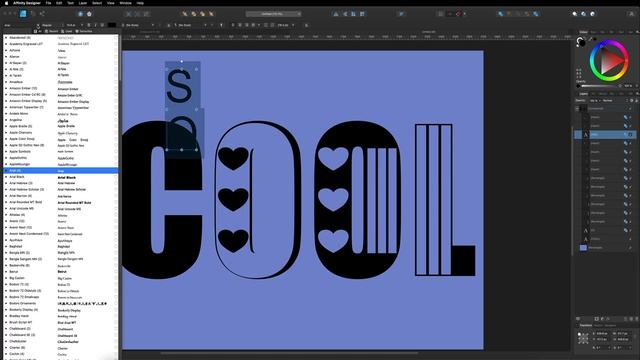Image resolution: width=640 pixels, height=360 pixels.
Task: Click the hue colour wheel
Action: 609,61
